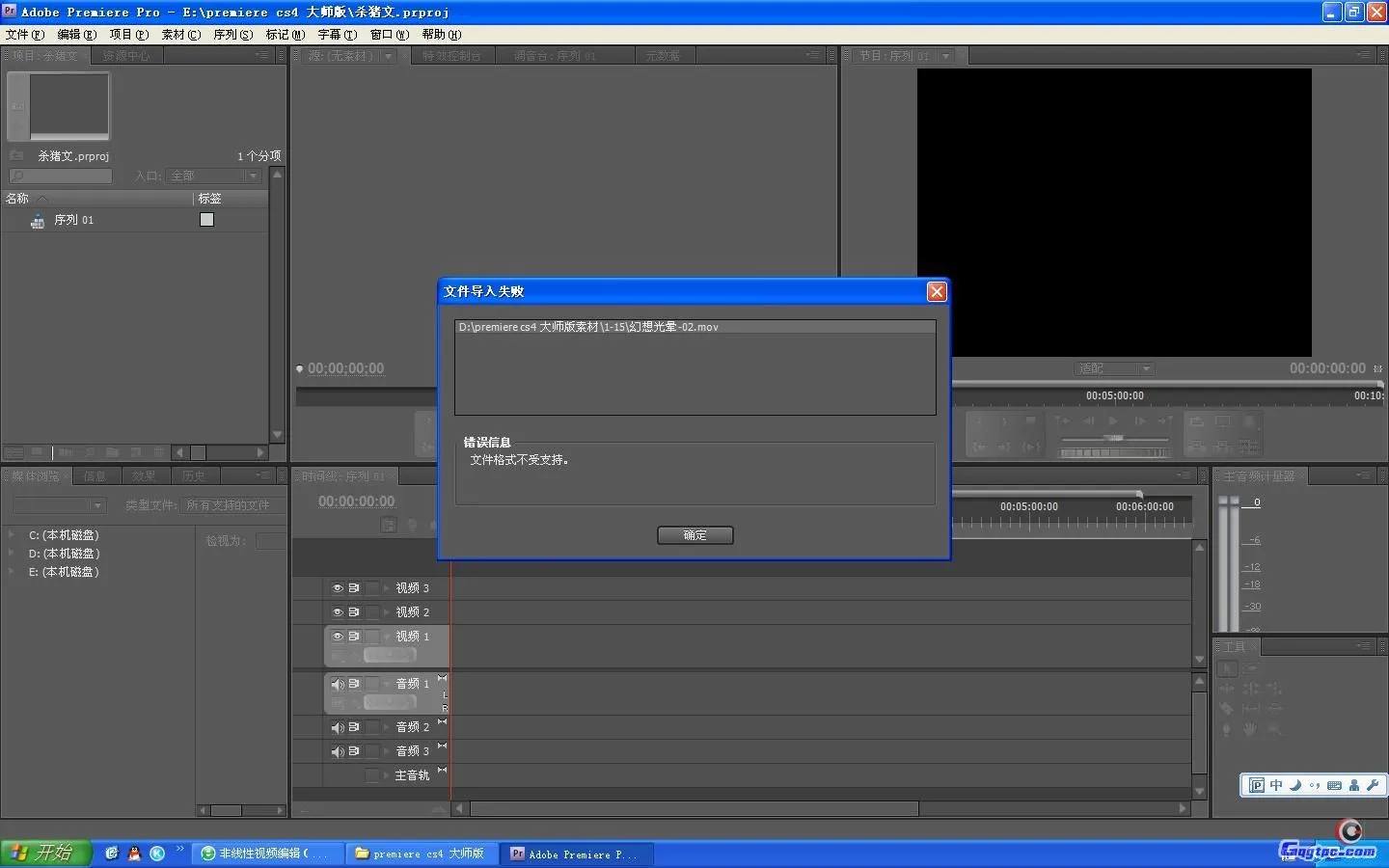Select the Hand tool in the tools panel
The height and width of the screenshot is (868, 1389).
click(x=1250, y=730)
